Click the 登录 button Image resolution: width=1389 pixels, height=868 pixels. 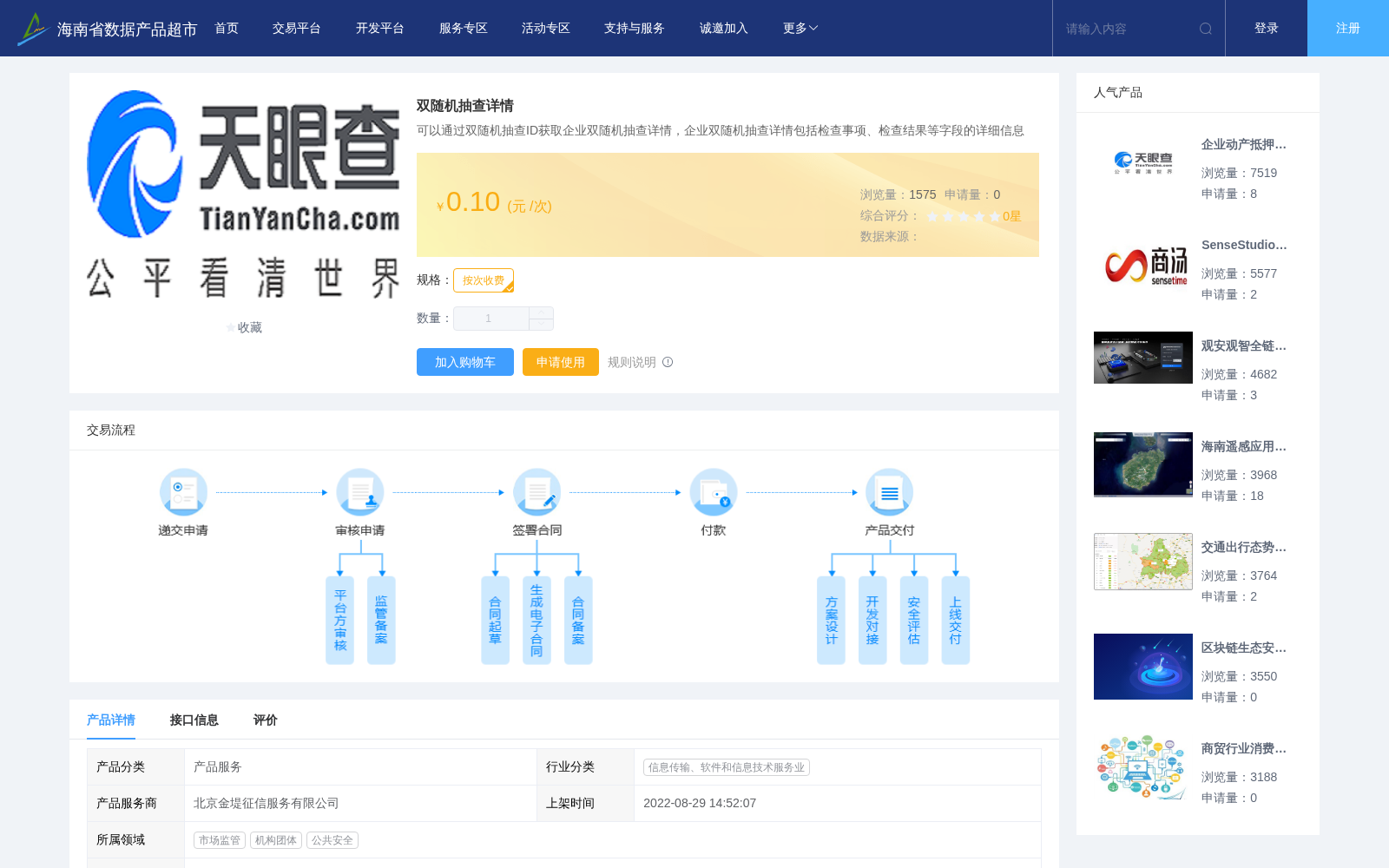(1267, 29)
